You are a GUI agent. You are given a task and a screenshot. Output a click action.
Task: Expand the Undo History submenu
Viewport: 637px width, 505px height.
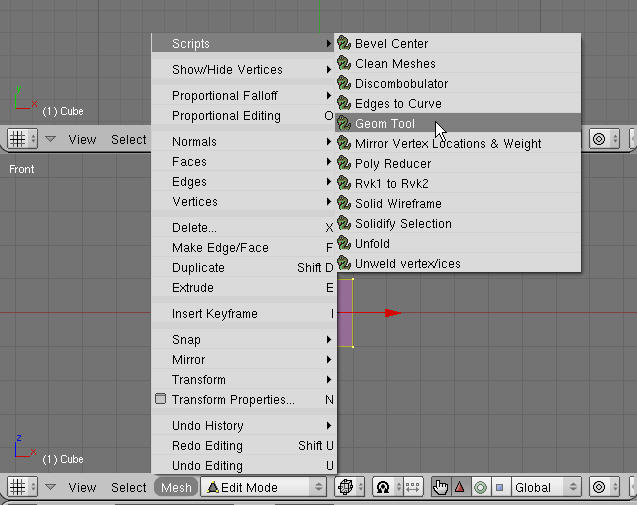coord(243,425)
